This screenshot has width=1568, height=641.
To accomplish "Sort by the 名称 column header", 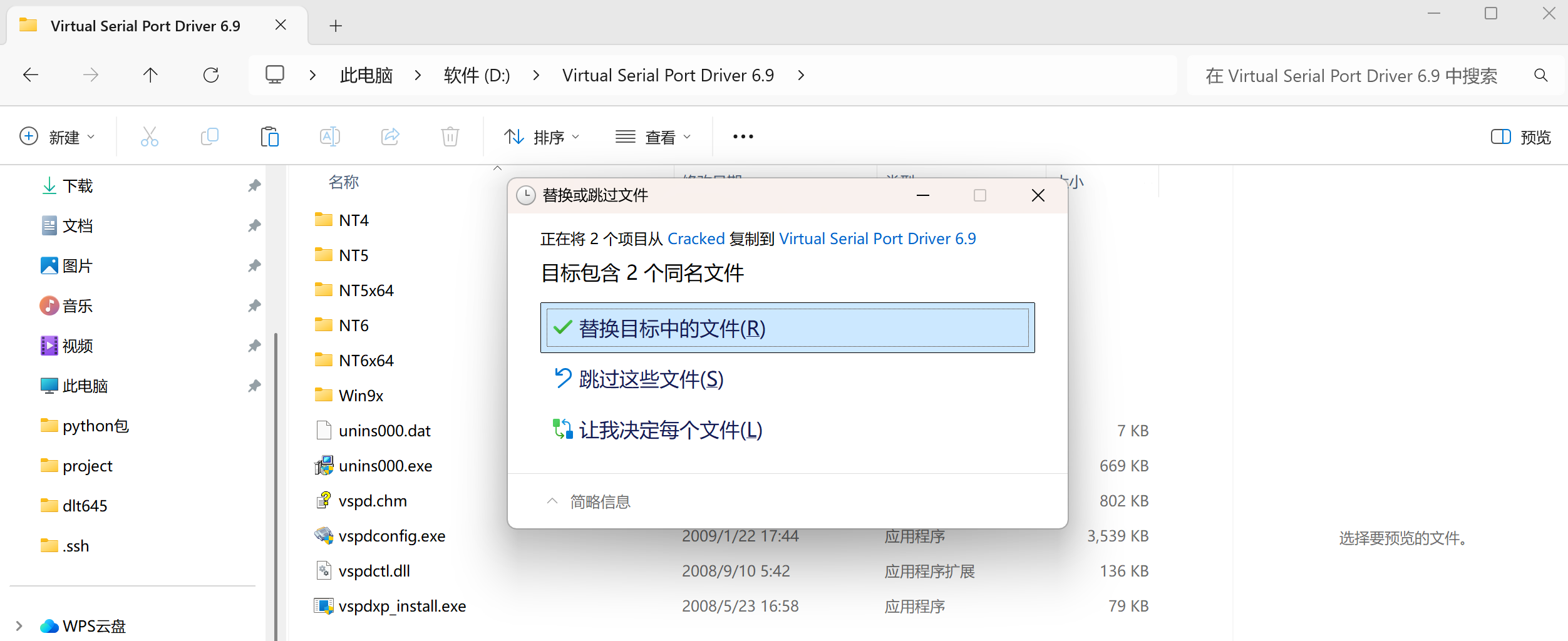I will click(344, 182).
